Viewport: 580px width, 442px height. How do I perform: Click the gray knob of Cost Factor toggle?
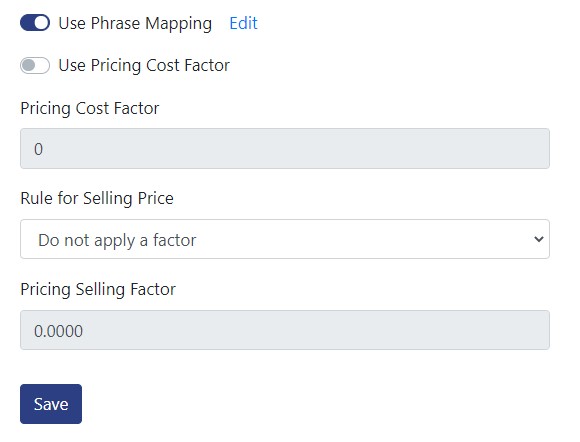[28, 65]
